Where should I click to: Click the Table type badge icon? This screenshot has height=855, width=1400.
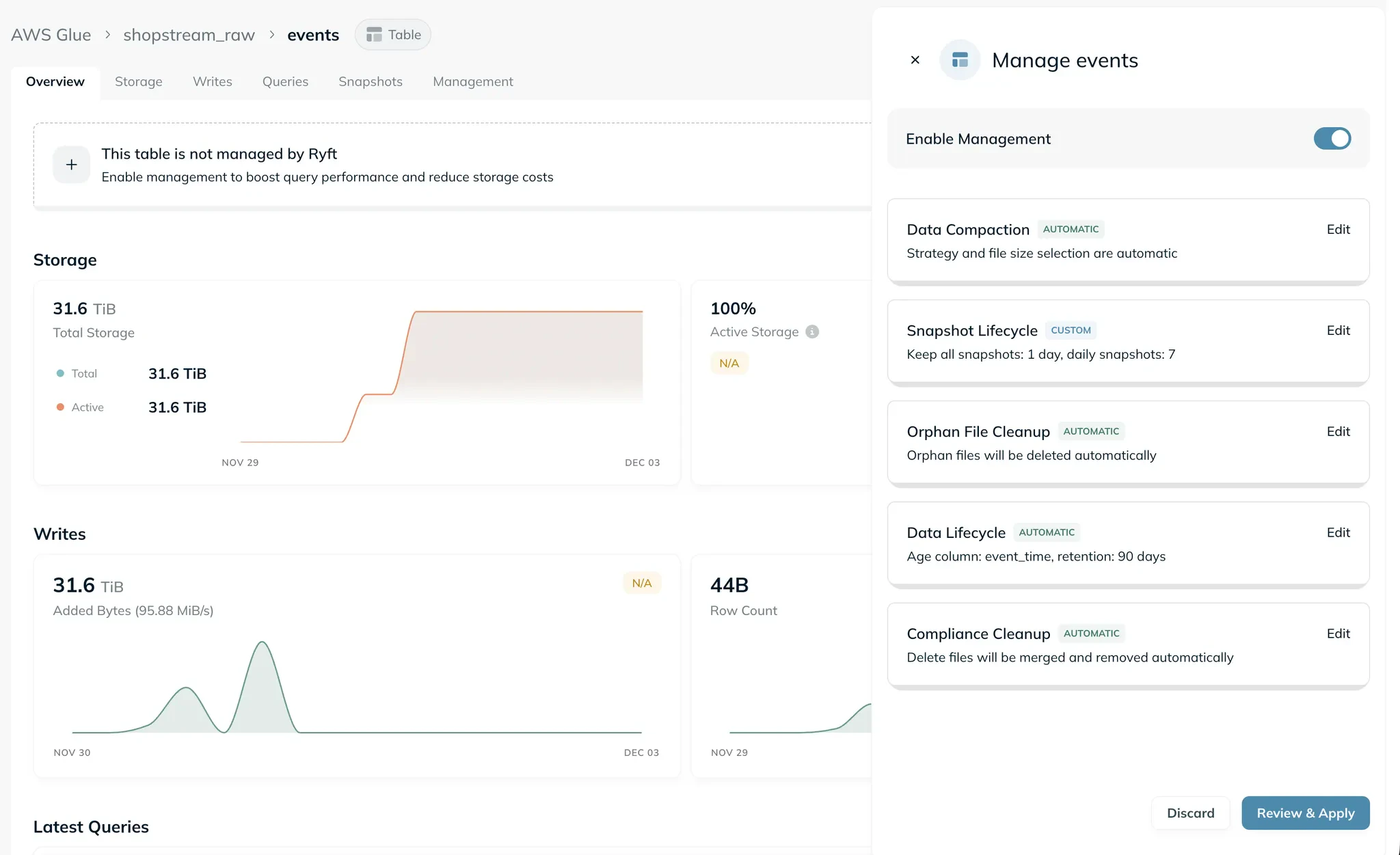click(374, 35)
